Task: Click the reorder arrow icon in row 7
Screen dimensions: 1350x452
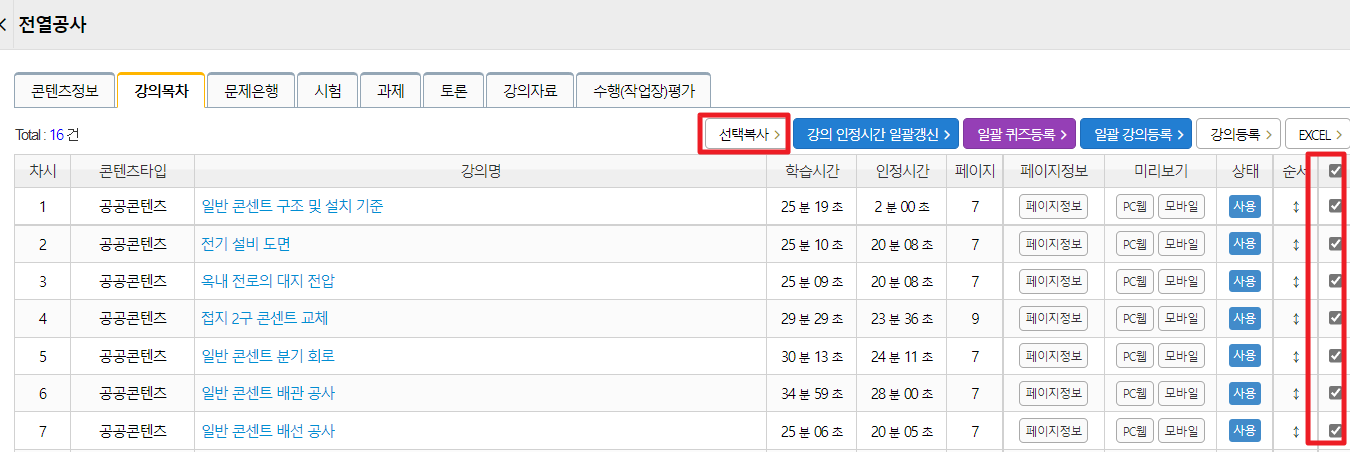Action: (x=1296, y=431)
